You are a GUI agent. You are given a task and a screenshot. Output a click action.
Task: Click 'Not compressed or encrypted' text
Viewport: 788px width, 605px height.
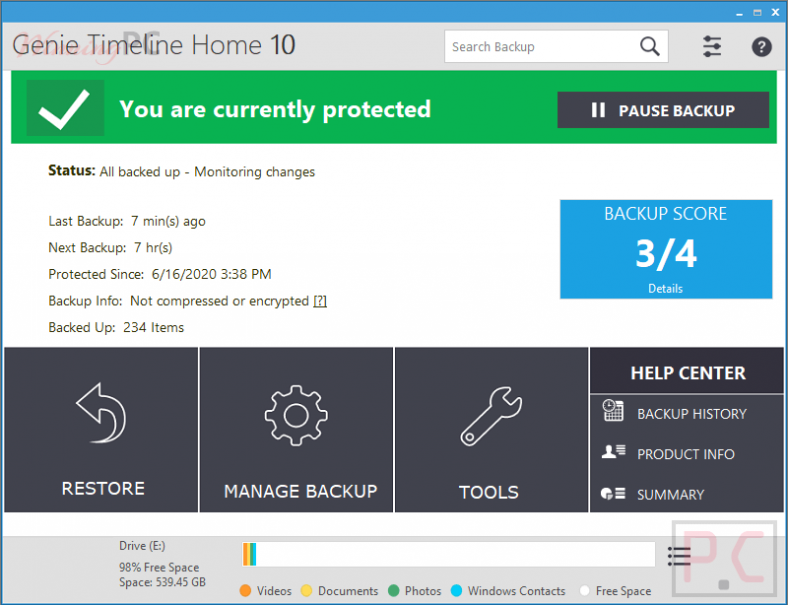219,301
